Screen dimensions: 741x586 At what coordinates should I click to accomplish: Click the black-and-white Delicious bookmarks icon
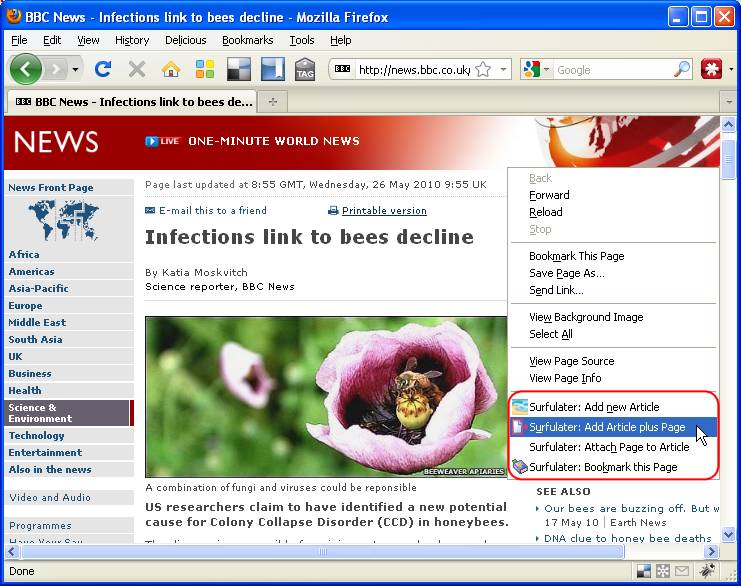click(x=239, y=69)
